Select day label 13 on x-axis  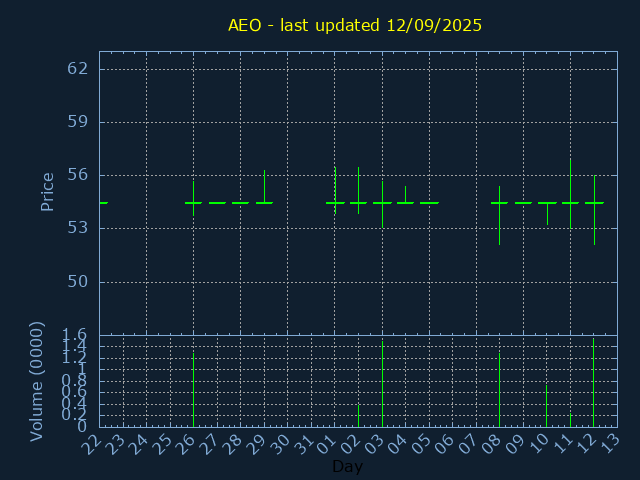(x=610, y=444)
